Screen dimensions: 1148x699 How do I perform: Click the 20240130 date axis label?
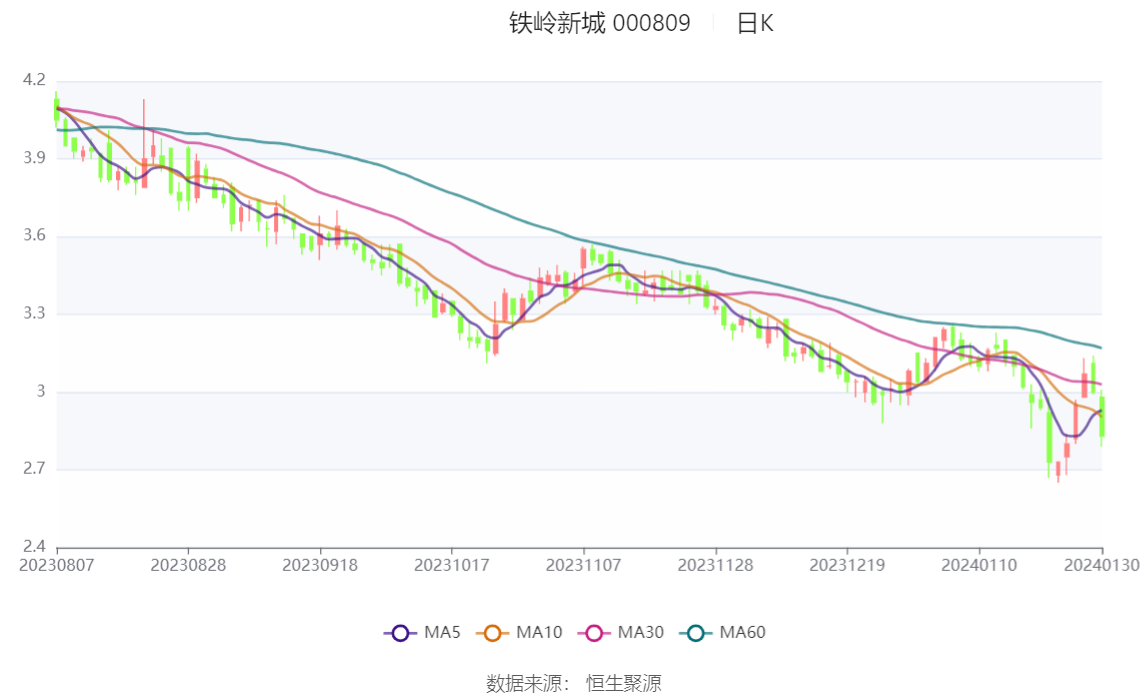coord(1101,566)
